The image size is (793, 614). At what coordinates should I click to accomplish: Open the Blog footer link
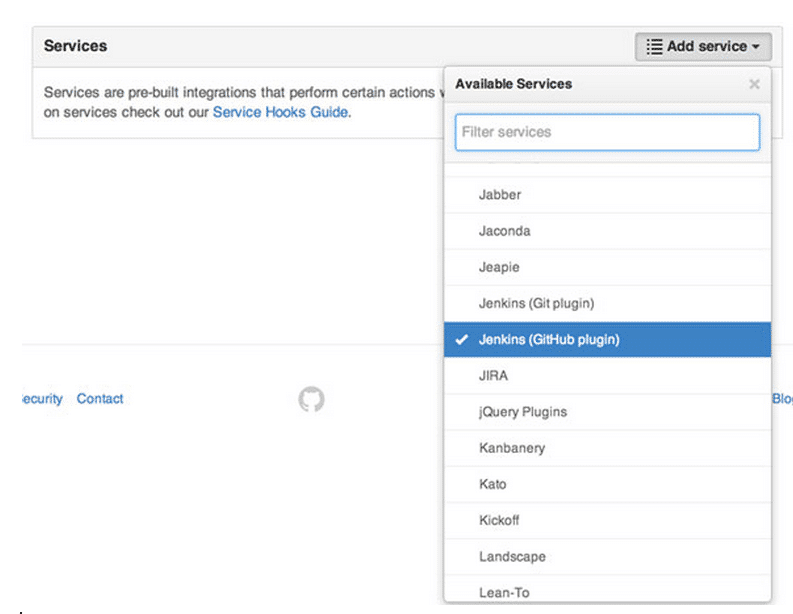click(x=782, y=399)
